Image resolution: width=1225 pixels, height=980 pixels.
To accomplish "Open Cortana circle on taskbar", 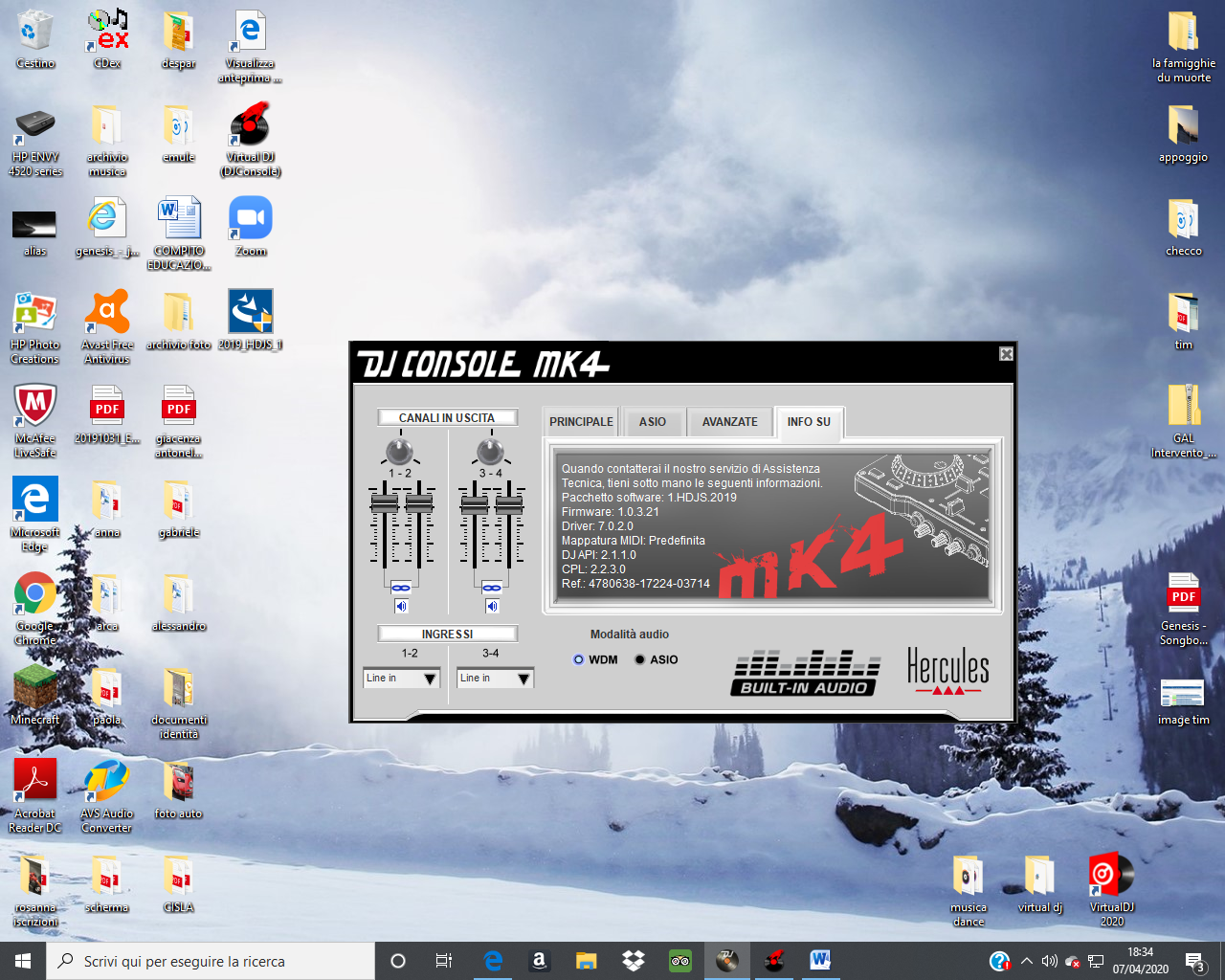I will pos(398,961).
